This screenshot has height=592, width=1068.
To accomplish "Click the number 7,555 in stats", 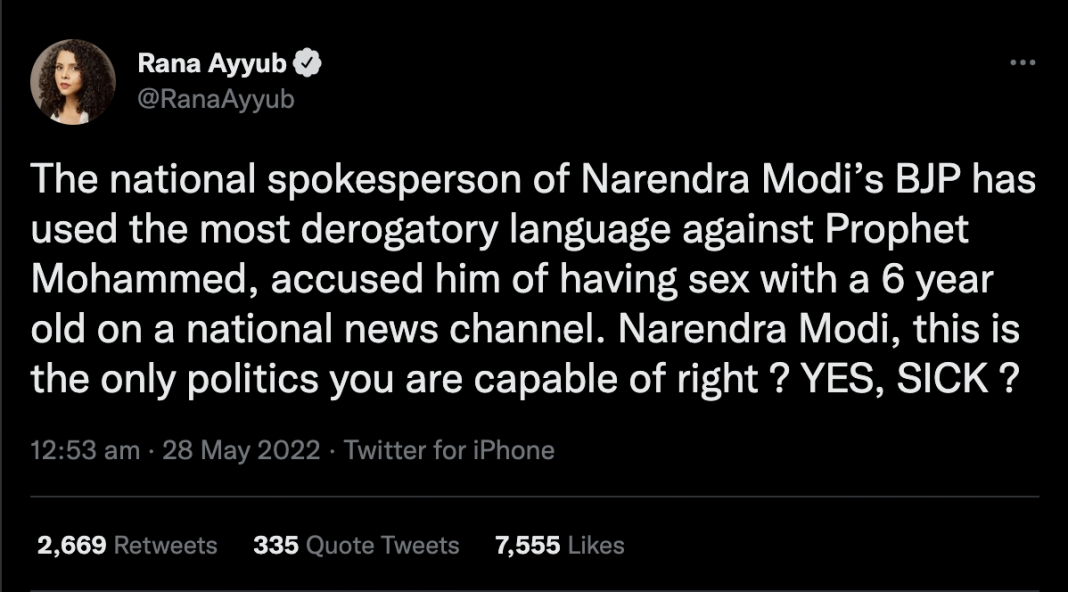I will point(528,545).
